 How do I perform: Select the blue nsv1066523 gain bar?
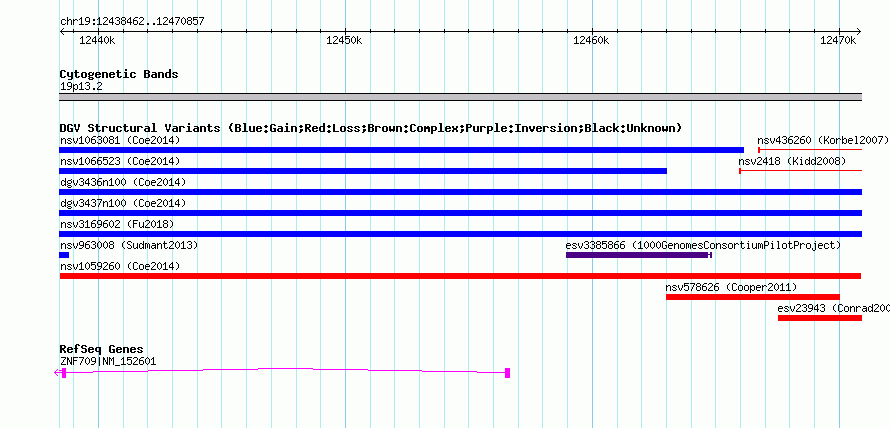(363, 171)
